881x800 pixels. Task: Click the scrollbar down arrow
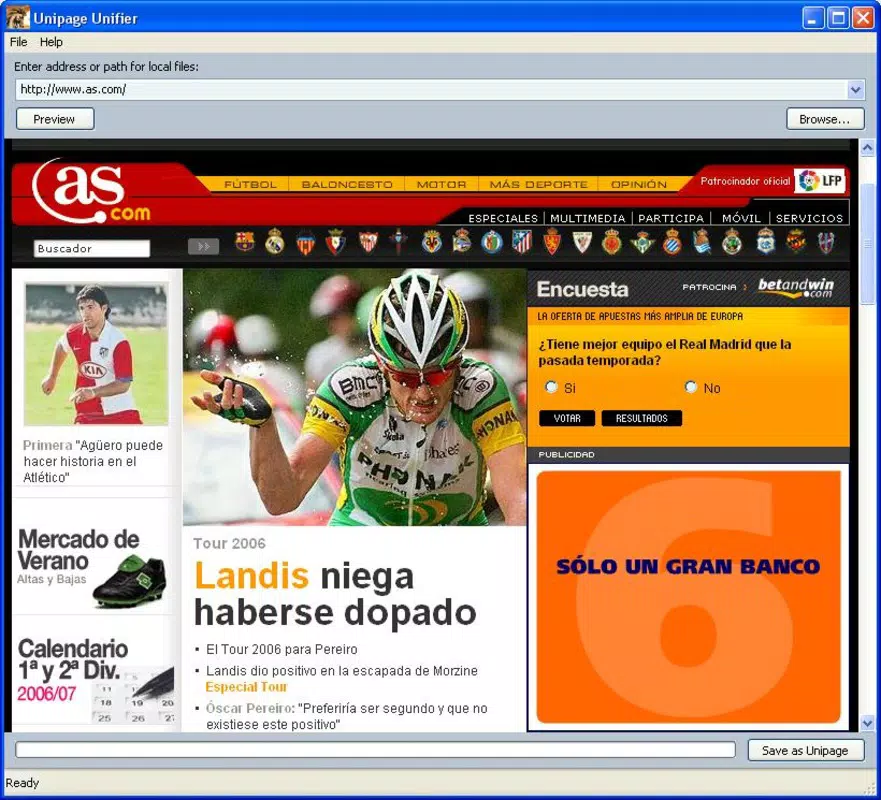click(x=868, y=722)
